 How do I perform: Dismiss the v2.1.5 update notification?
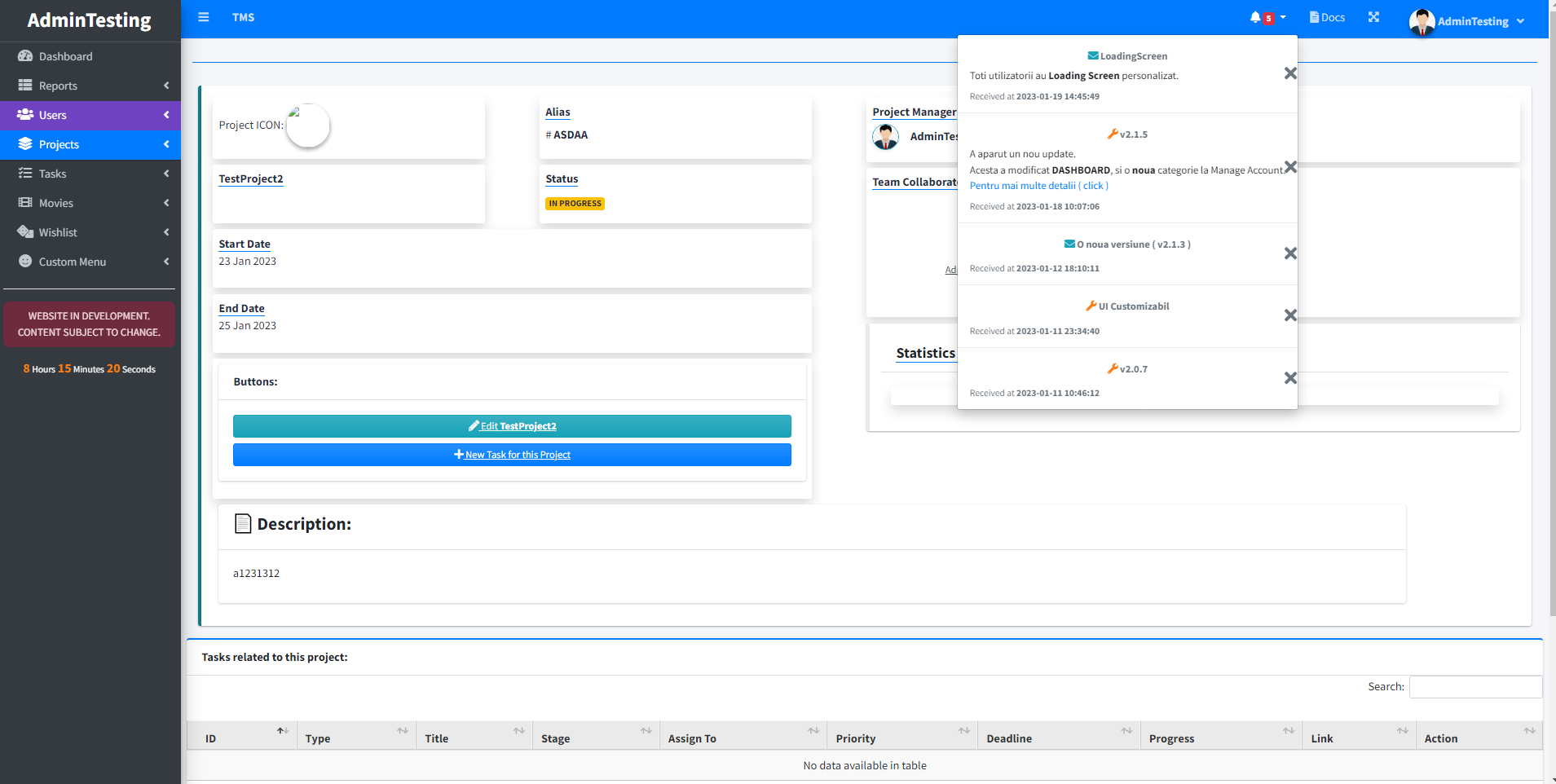click(x=1289, y=167)
